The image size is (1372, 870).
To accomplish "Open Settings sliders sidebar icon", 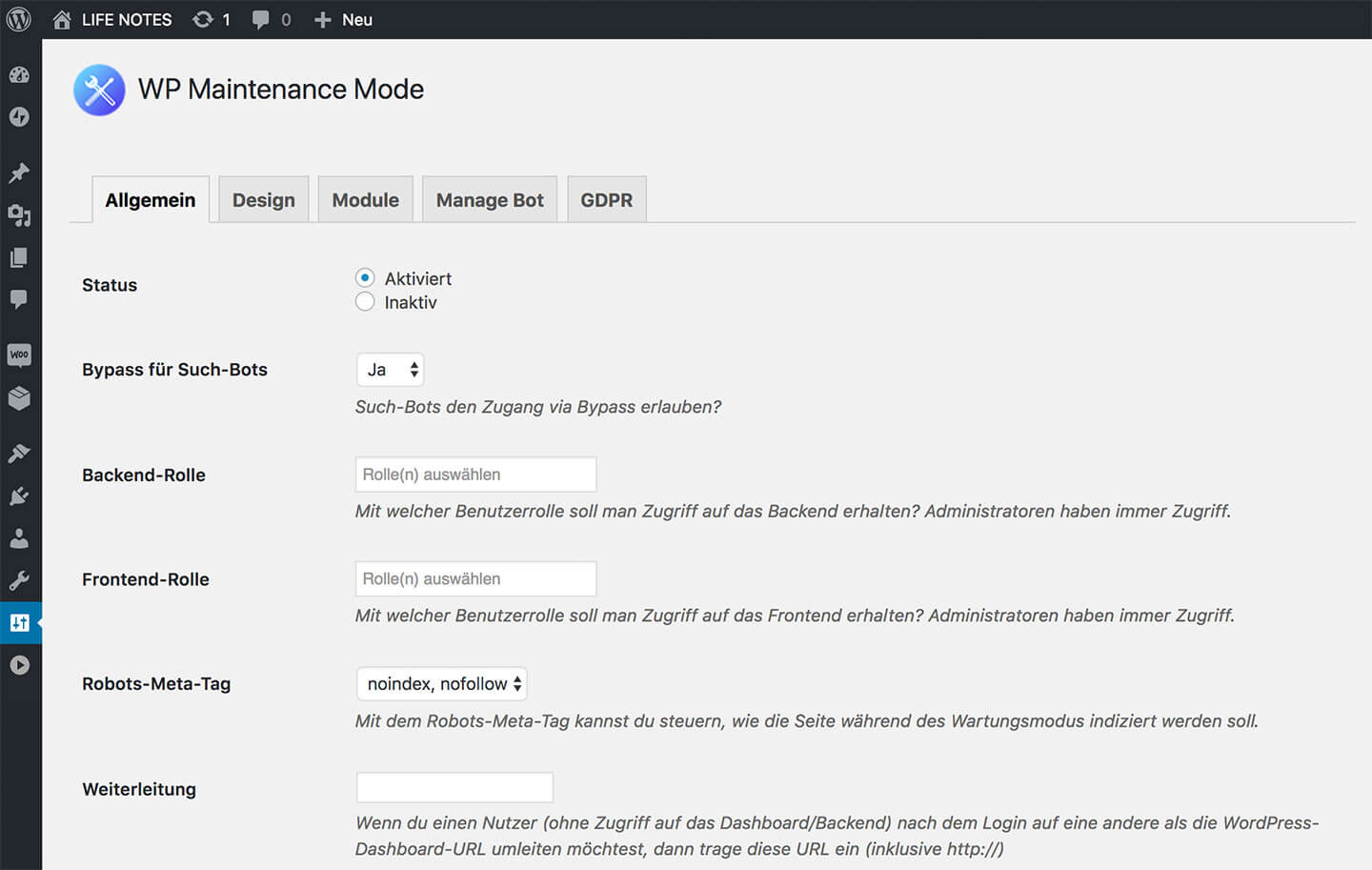I will [19, 623].
